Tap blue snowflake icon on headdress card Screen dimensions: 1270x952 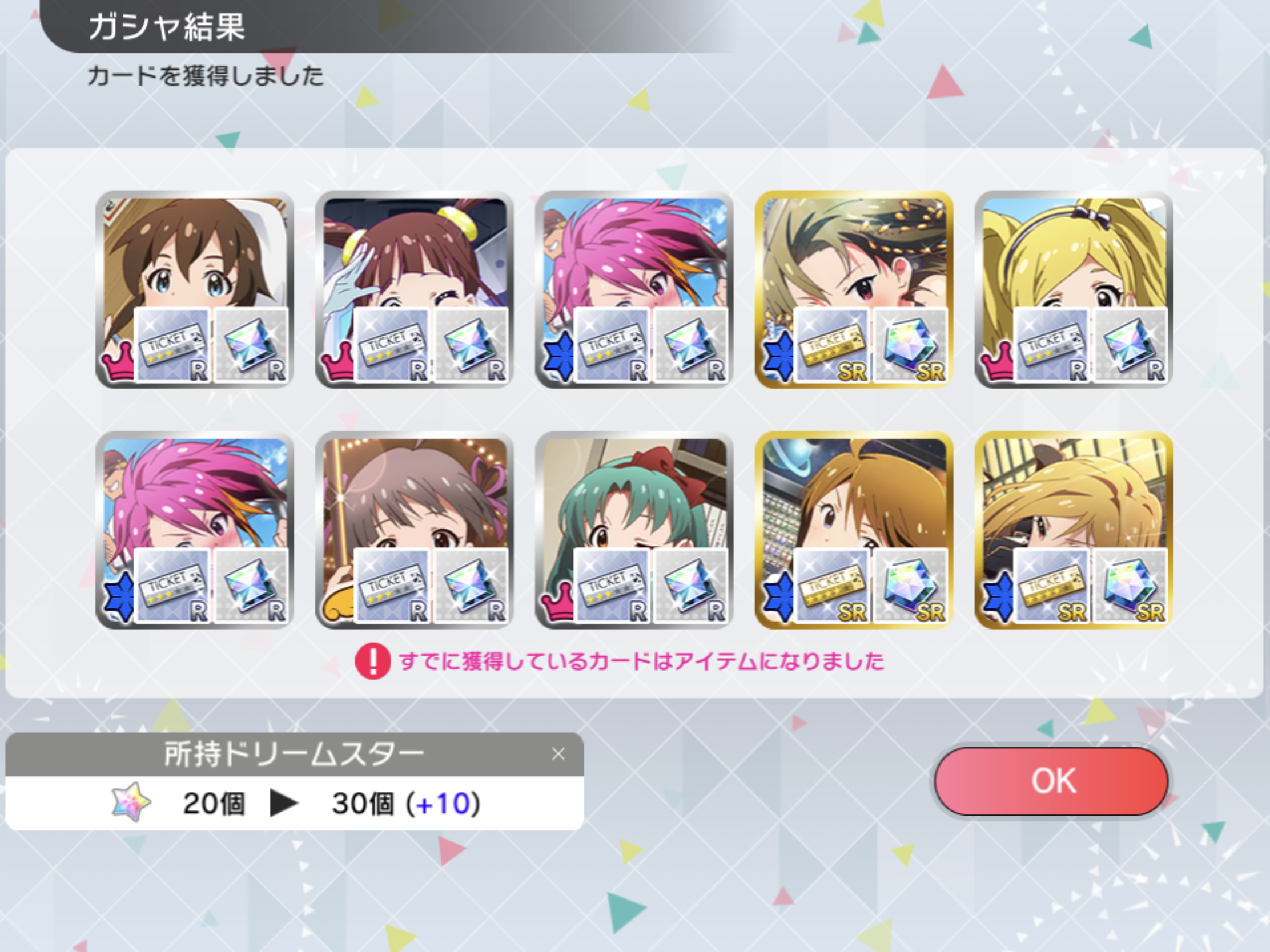(x=778, y=357)
